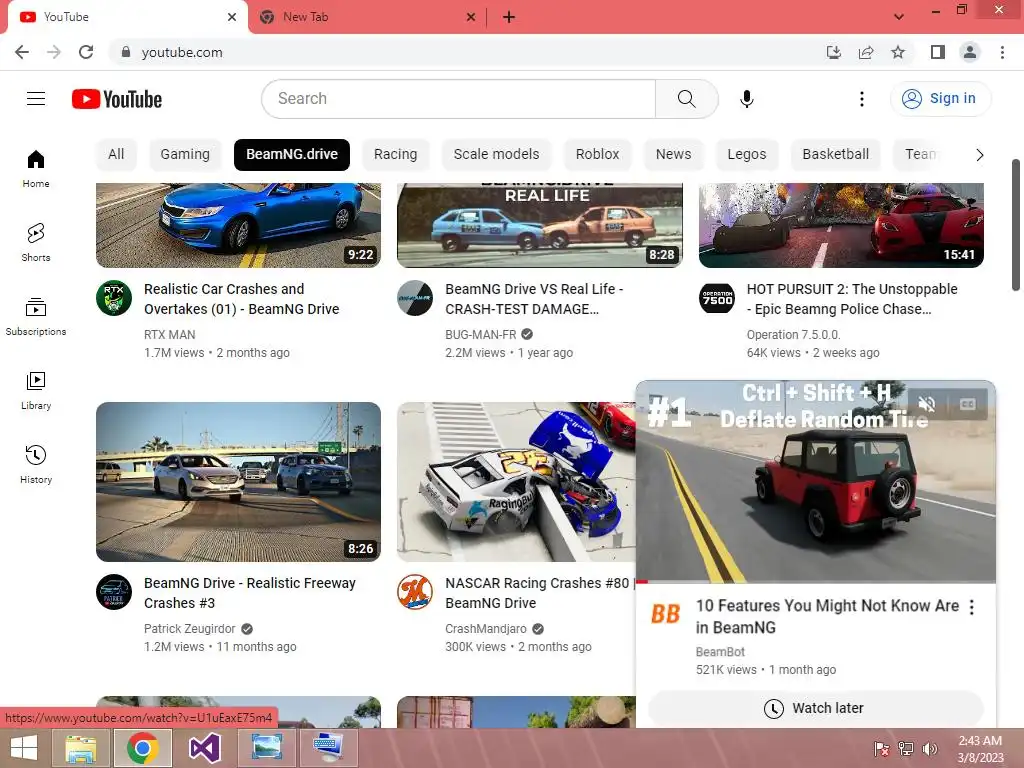The image size is (1024, 768).
Task: Open RTX MAN channel avatar
Action: coord(114,298)
